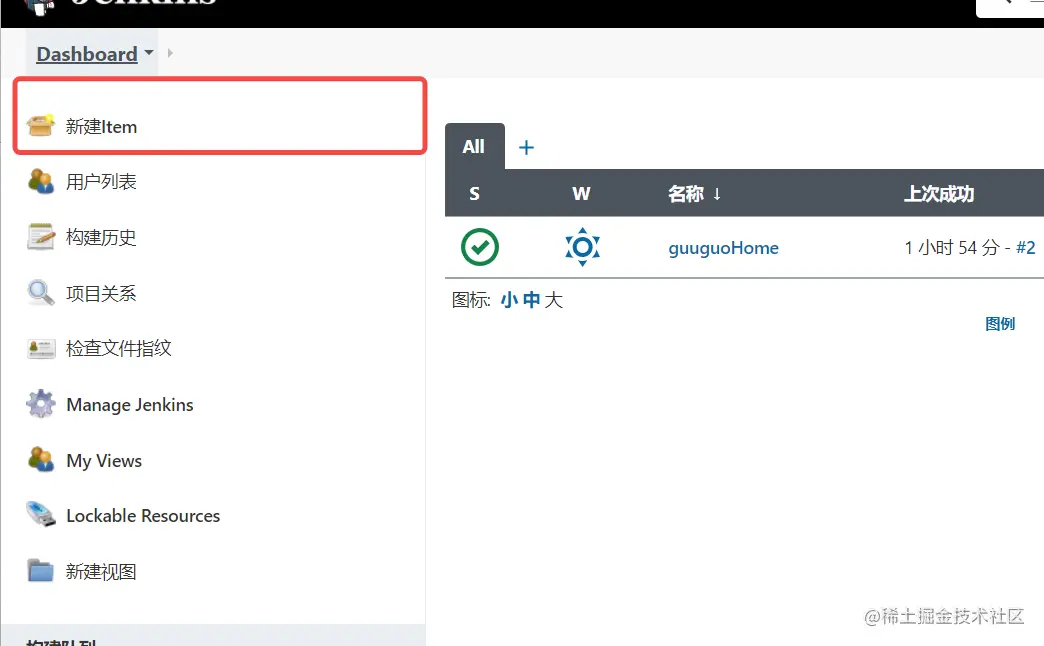Open build #2 link
This screenshot has height=646, width=1044.
1025,248
